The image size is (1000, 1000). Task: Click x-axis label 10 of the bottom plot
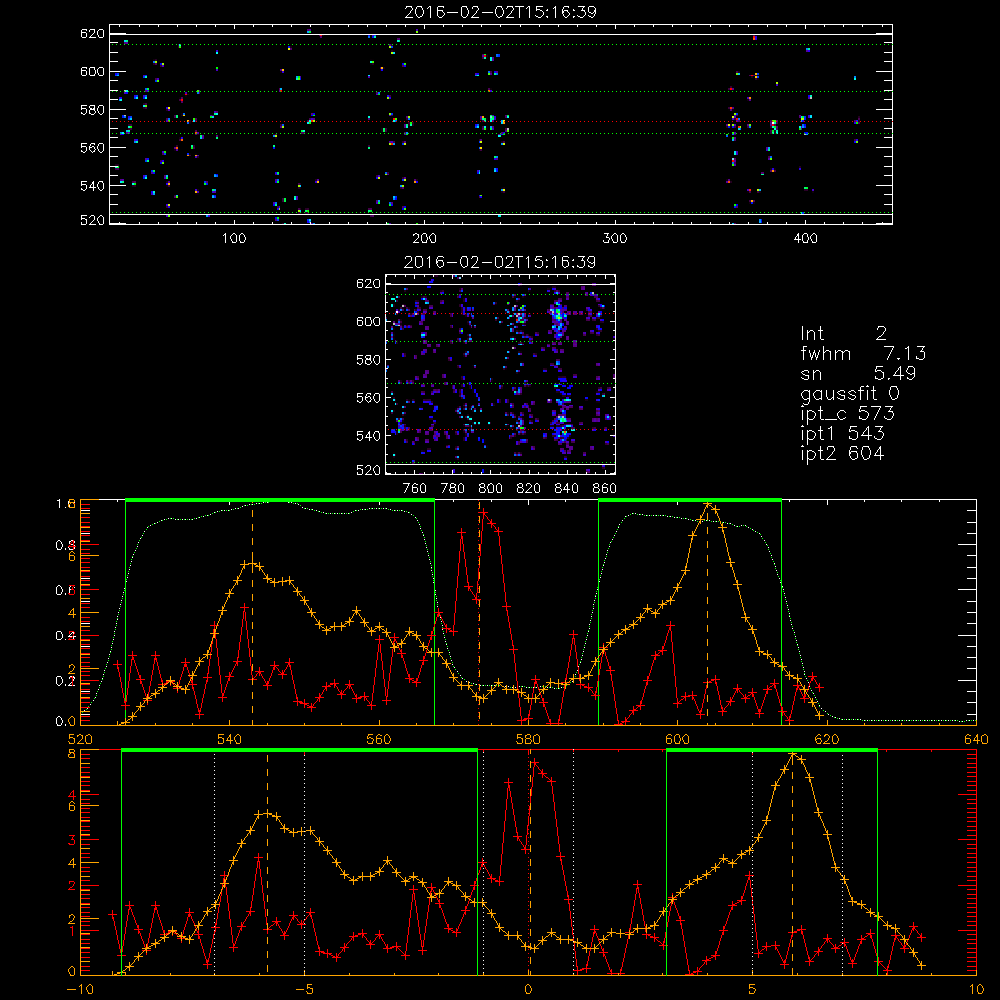(x=976, y=989)
